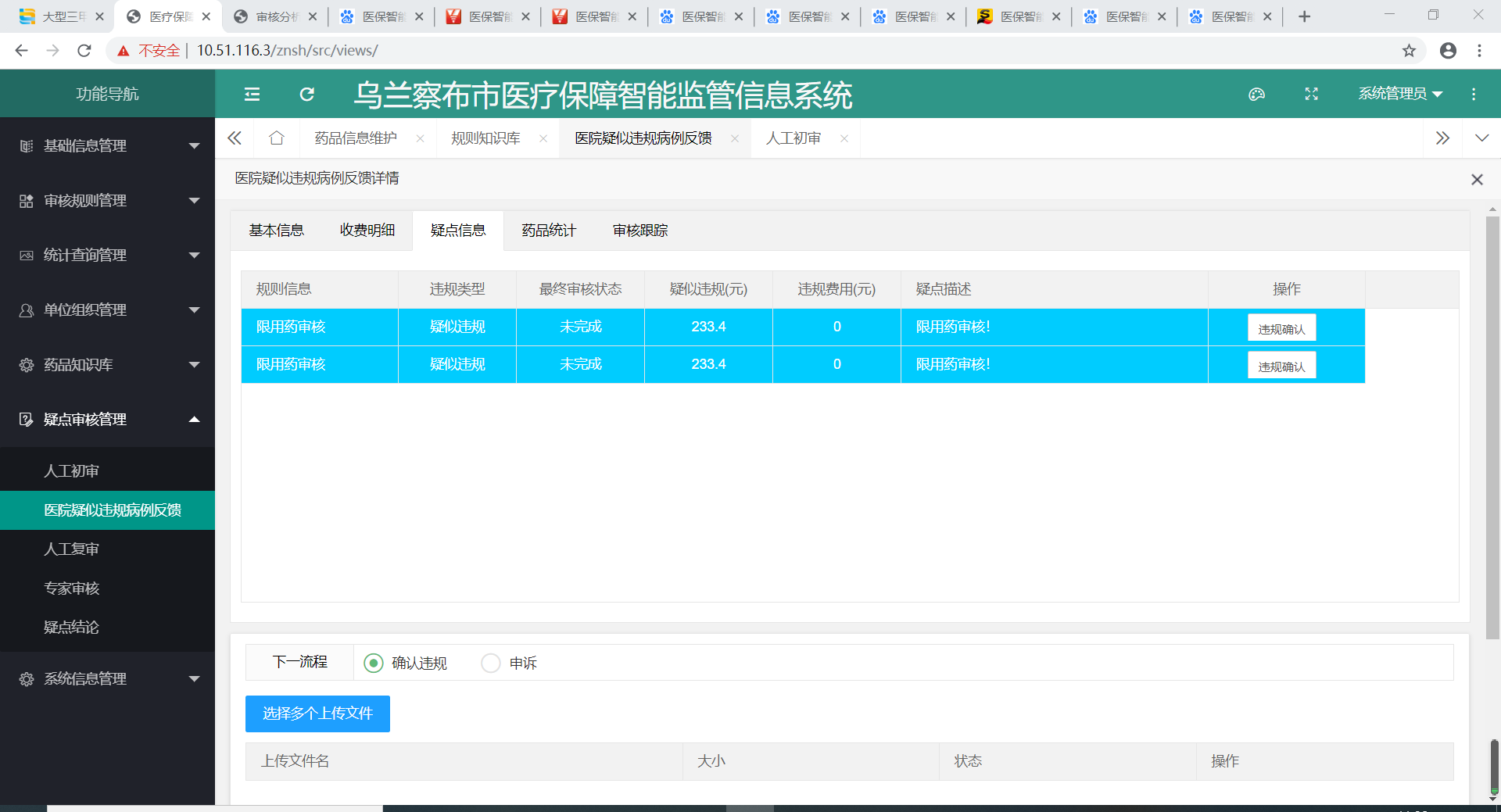Click the vertical scrollbar of the detail panel
The height and width of the screenshot is (812, 1501).
pyautogui.click(x=1492, y=428)
